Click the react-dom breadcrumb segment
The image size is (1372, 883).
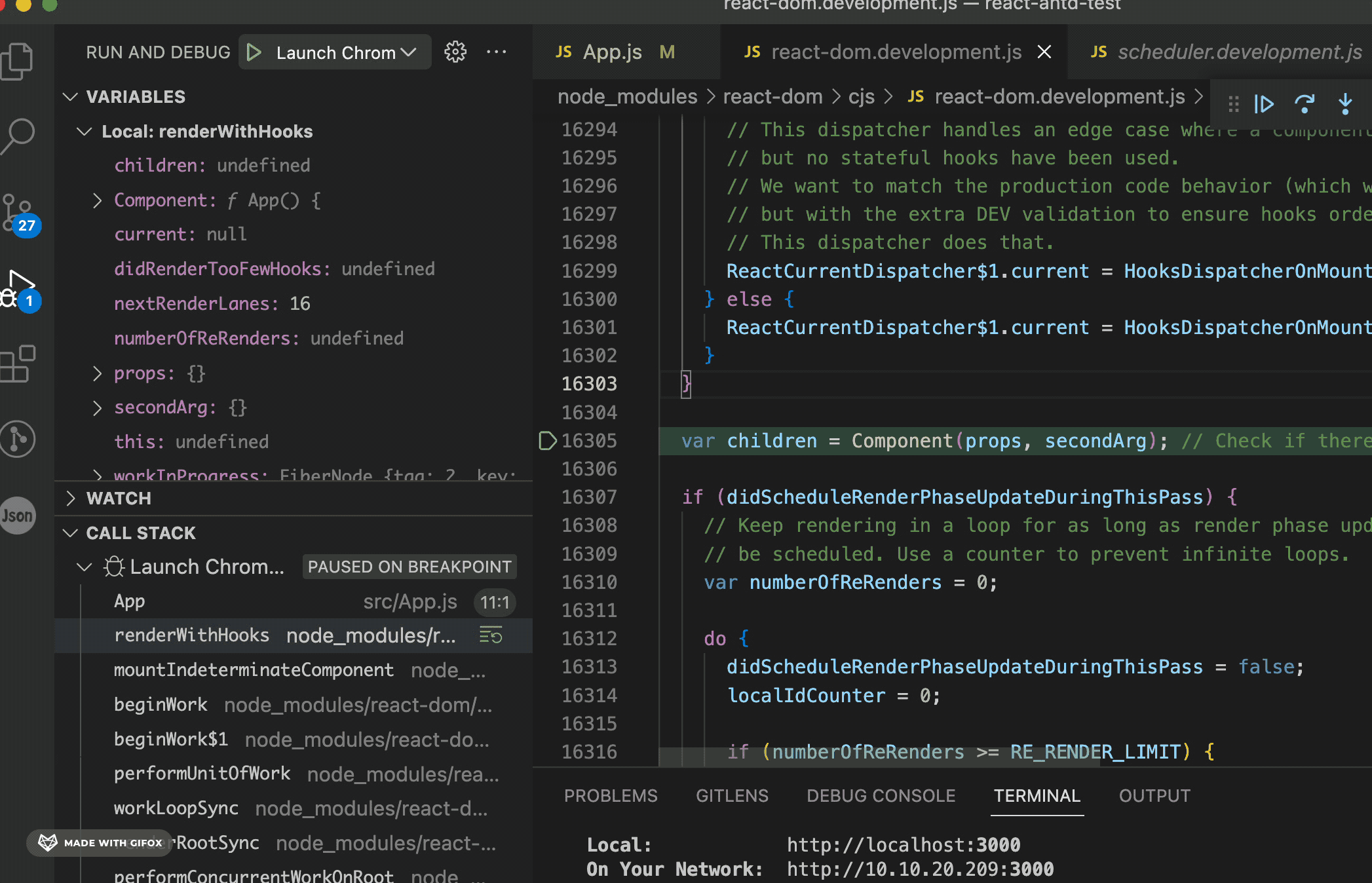pyautogui.click(x=772, y=97)
